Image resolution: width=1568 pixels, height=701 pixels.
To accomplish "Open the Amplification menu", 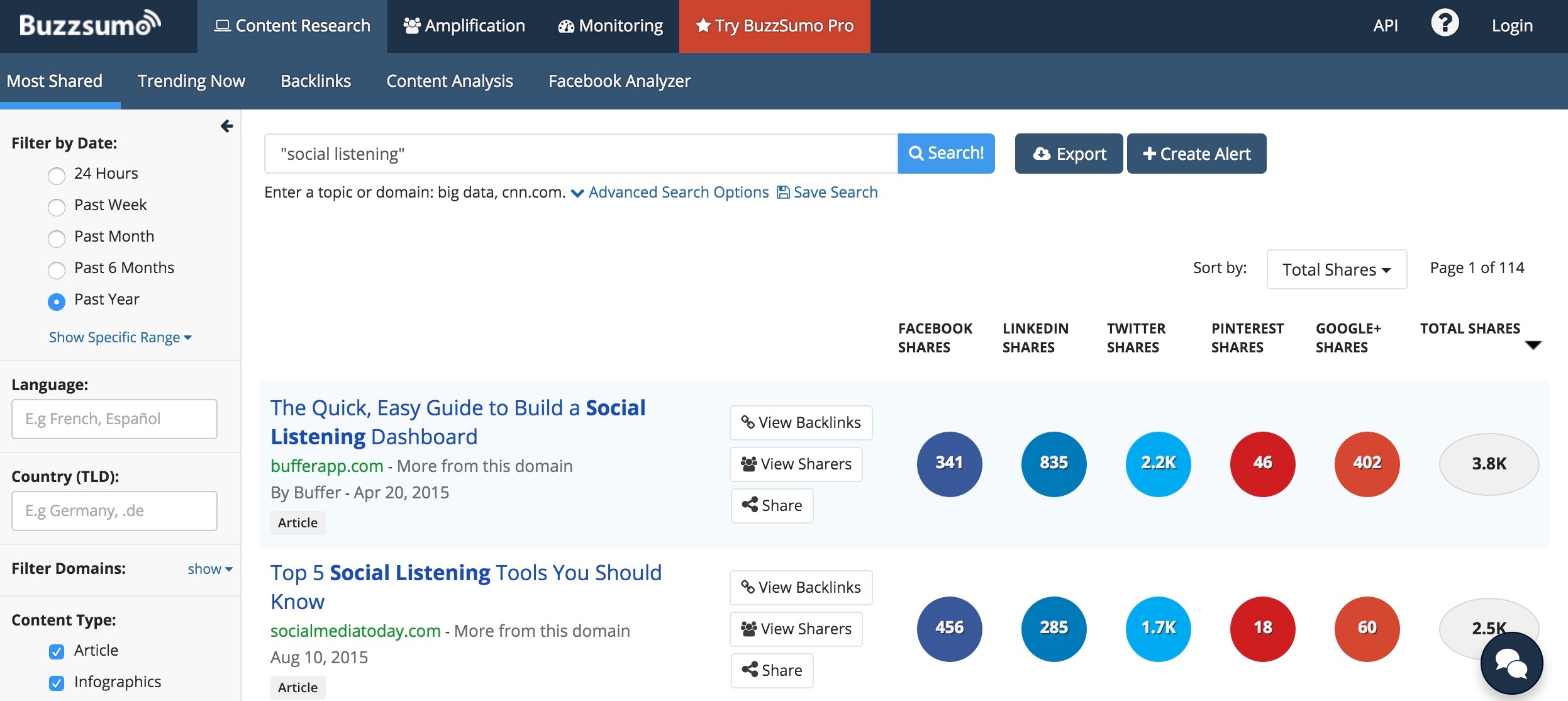I will (x=464, y=26).
